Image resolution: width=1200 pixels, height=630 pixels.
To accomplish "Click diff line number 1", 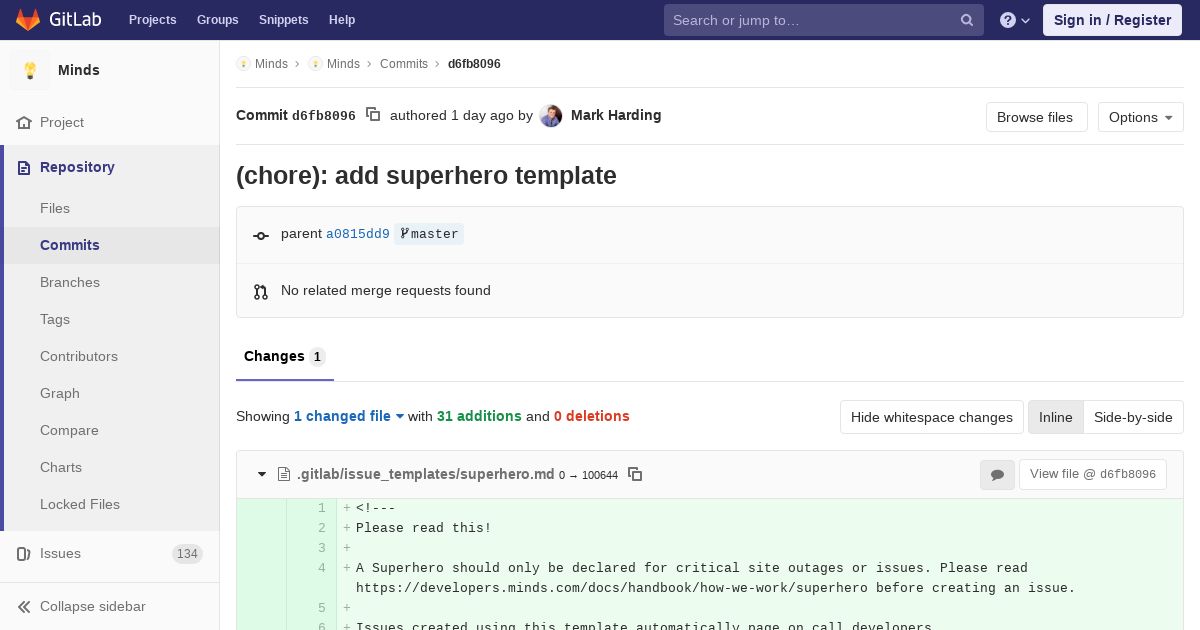I will tap(322, 508).
